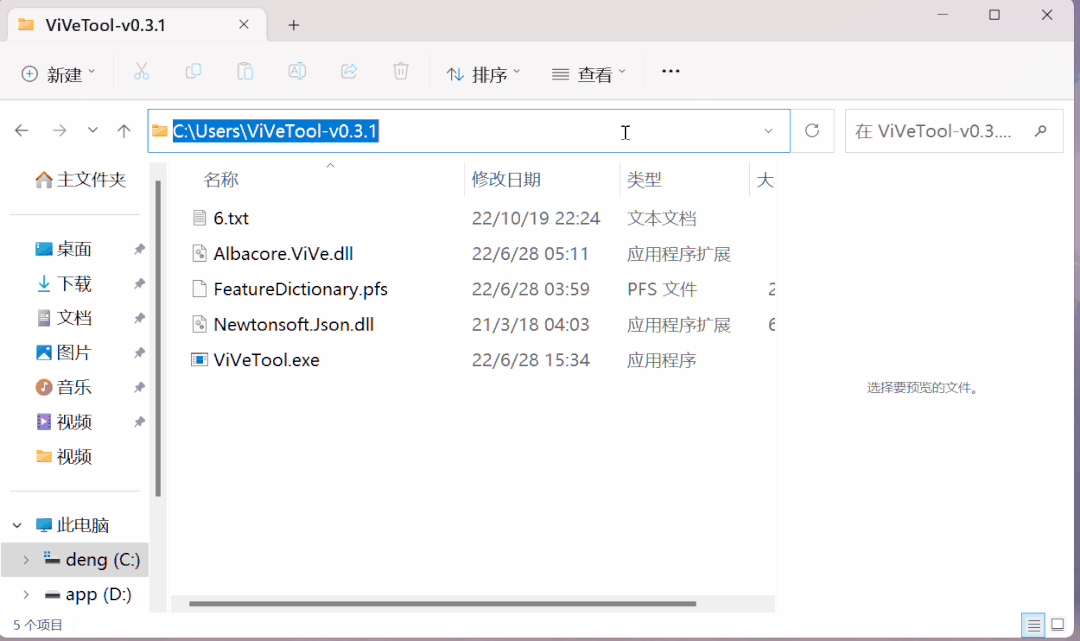Click the ViVeTool.exe application icon
The image size is (1080, 641).
pos(199,359)
